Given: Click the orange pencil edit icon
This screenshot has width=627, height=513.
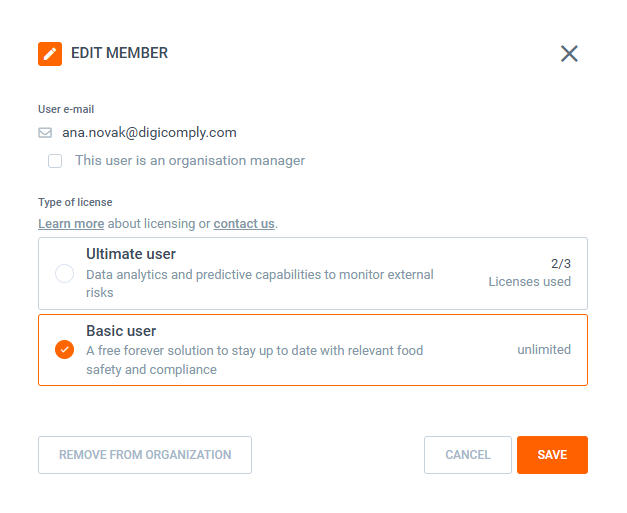Looking at the screenshot, I should [50, 54].
